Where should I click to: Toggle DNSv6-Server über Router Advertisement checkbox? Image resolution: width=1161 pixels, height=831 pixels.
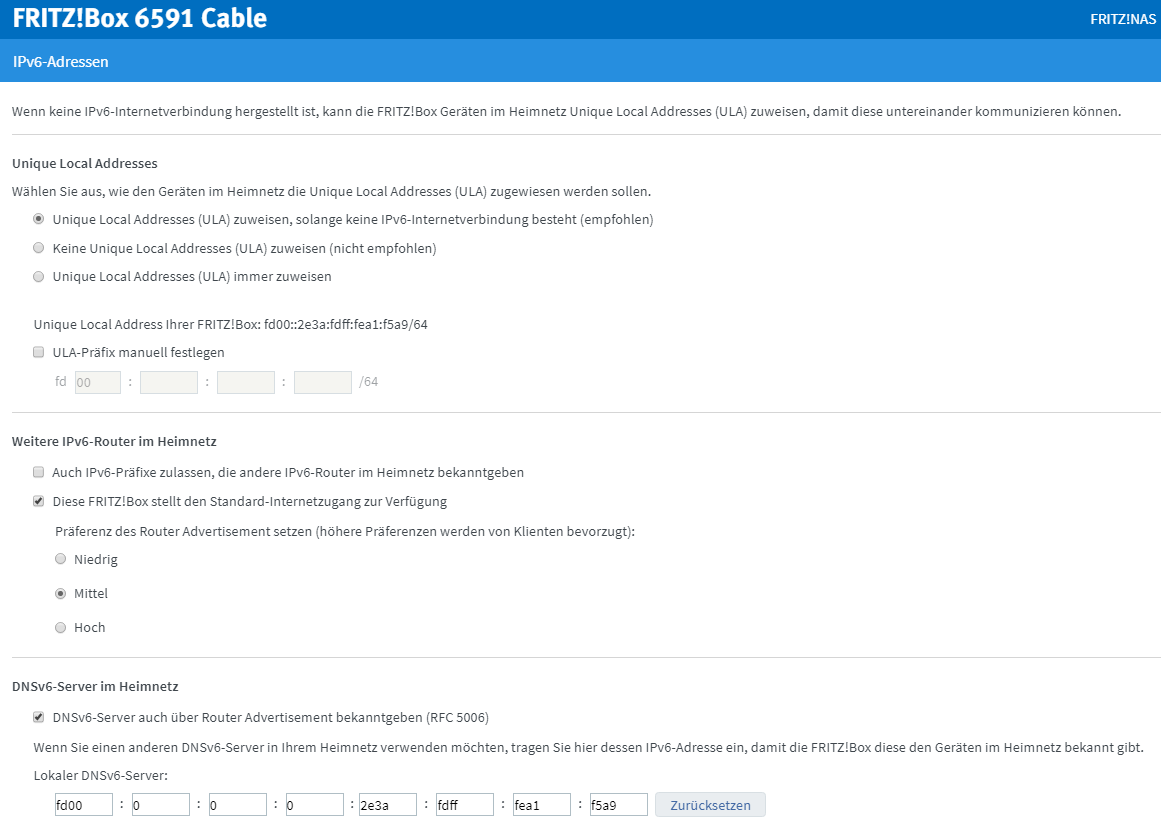click(39, 717)
